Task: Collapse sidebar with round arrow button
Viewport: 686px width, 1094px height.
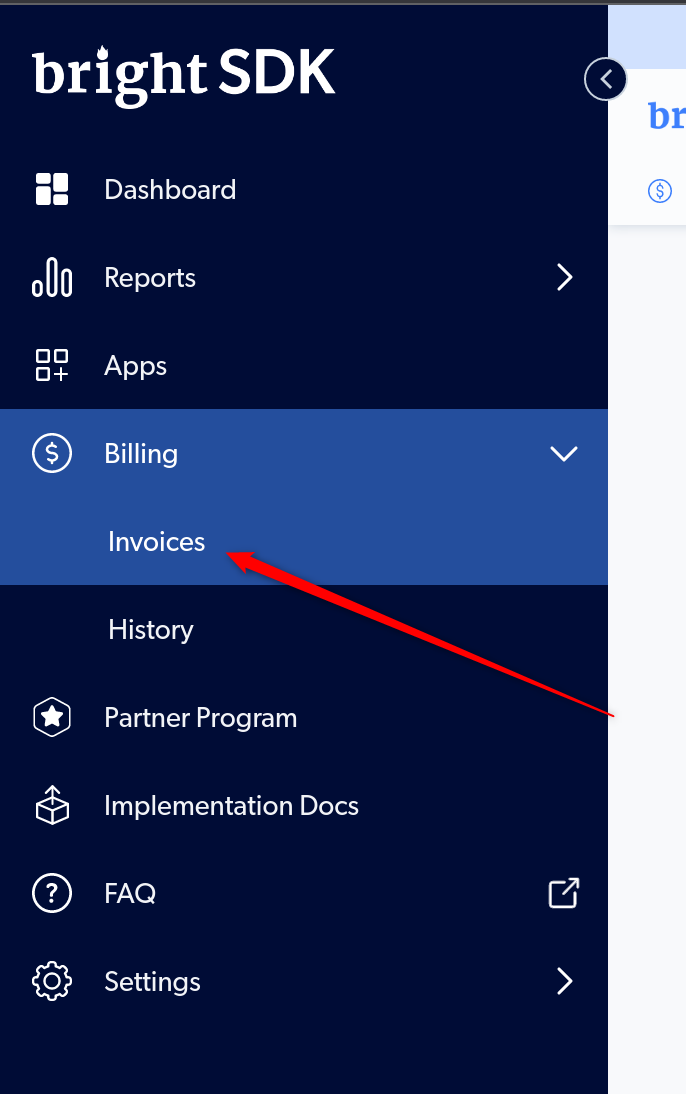Action: pyautogui.click(x=605, y=79)
